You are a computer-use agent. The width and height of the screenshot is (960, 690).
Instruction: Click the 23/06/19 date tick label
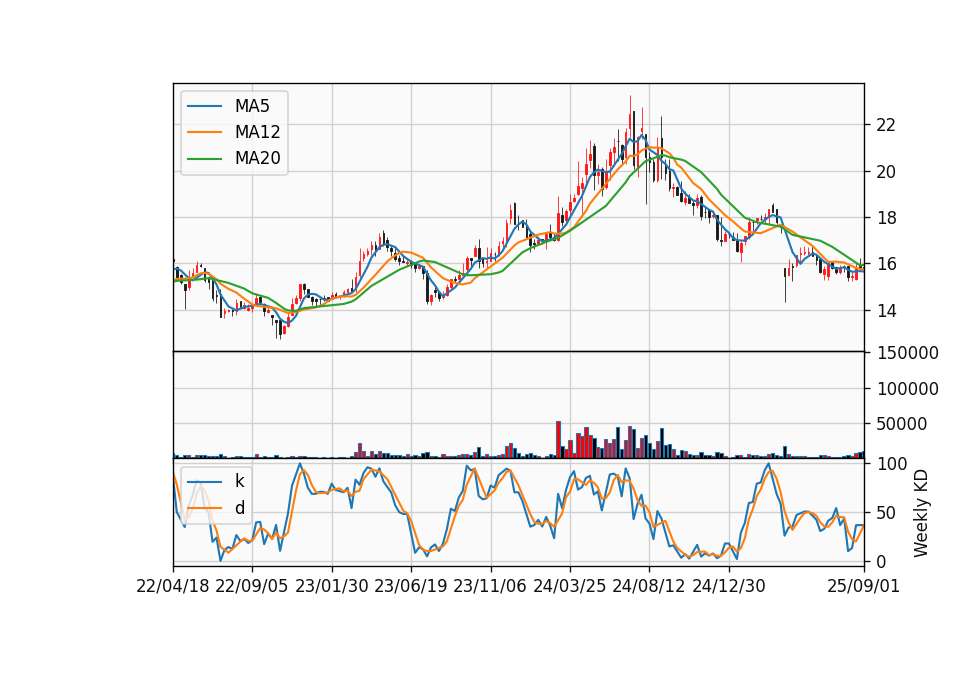coord(410,587)
